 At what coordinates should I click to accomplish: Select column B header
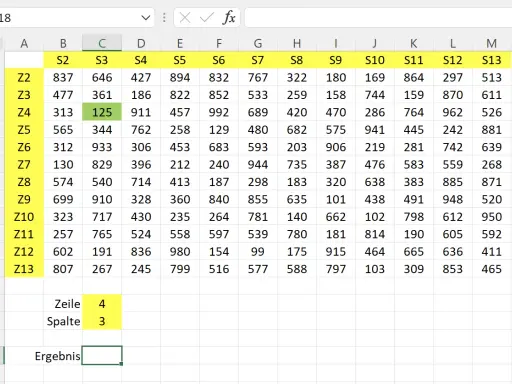click(x=63, y=43)
